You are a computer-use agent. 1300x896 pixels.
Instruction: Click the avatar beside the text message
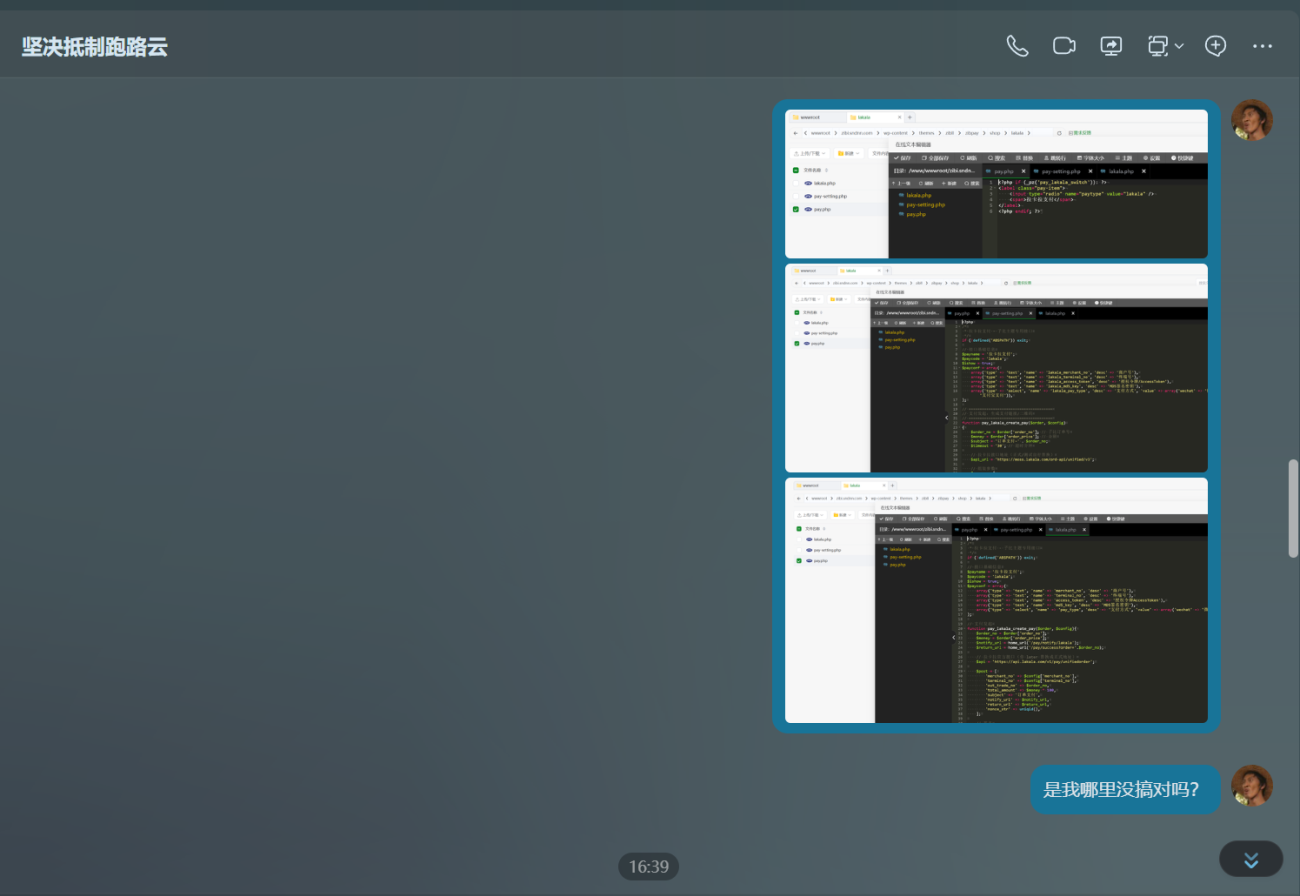tap(1251, 786)
